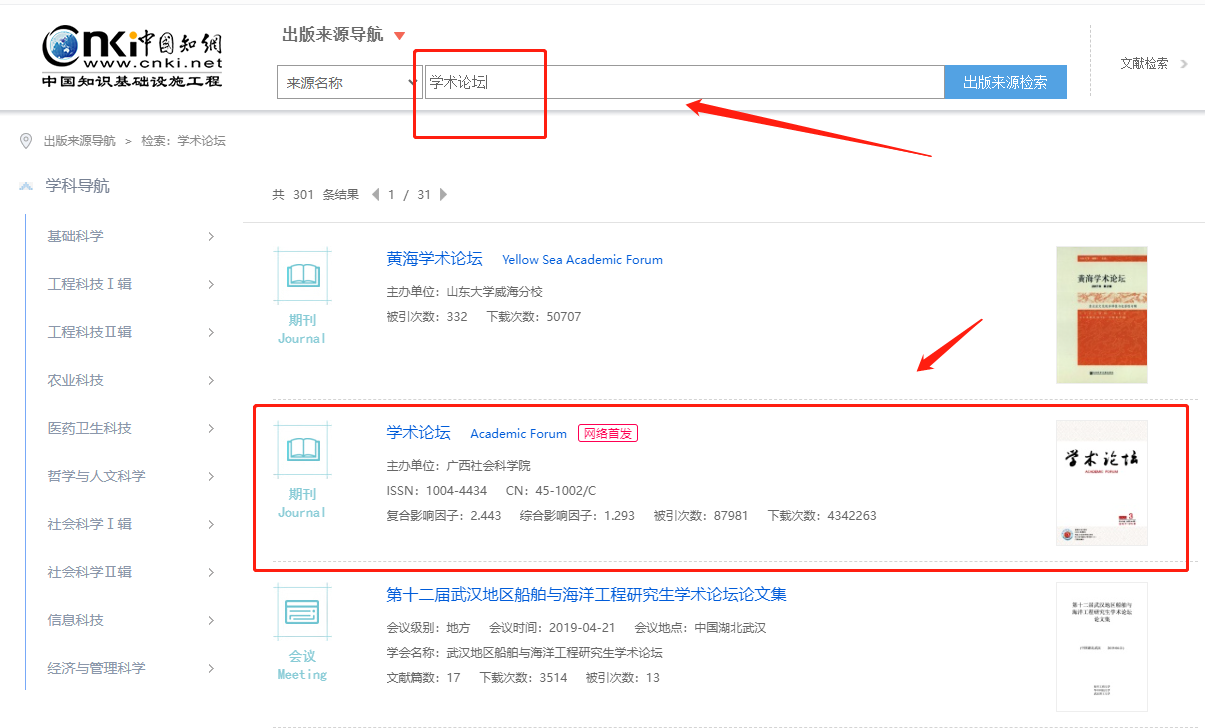Select 农业科技 in subject navigation
Image resolution: width=1205 pixels, height=728 pixels.
click(75, 380)
